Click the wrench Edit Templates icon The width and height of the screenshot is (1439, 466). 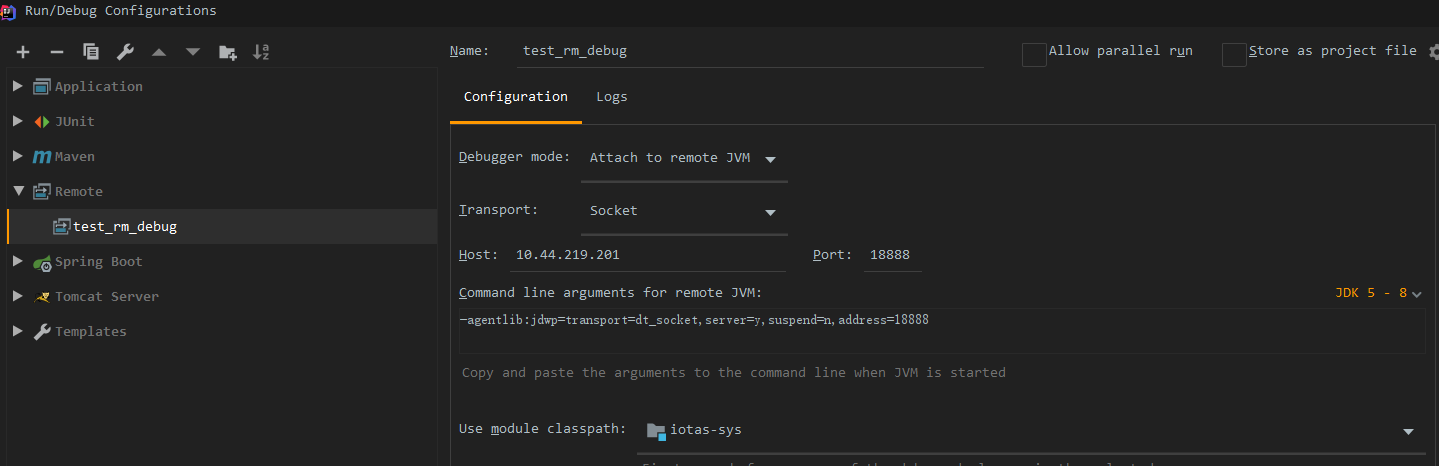125,52
